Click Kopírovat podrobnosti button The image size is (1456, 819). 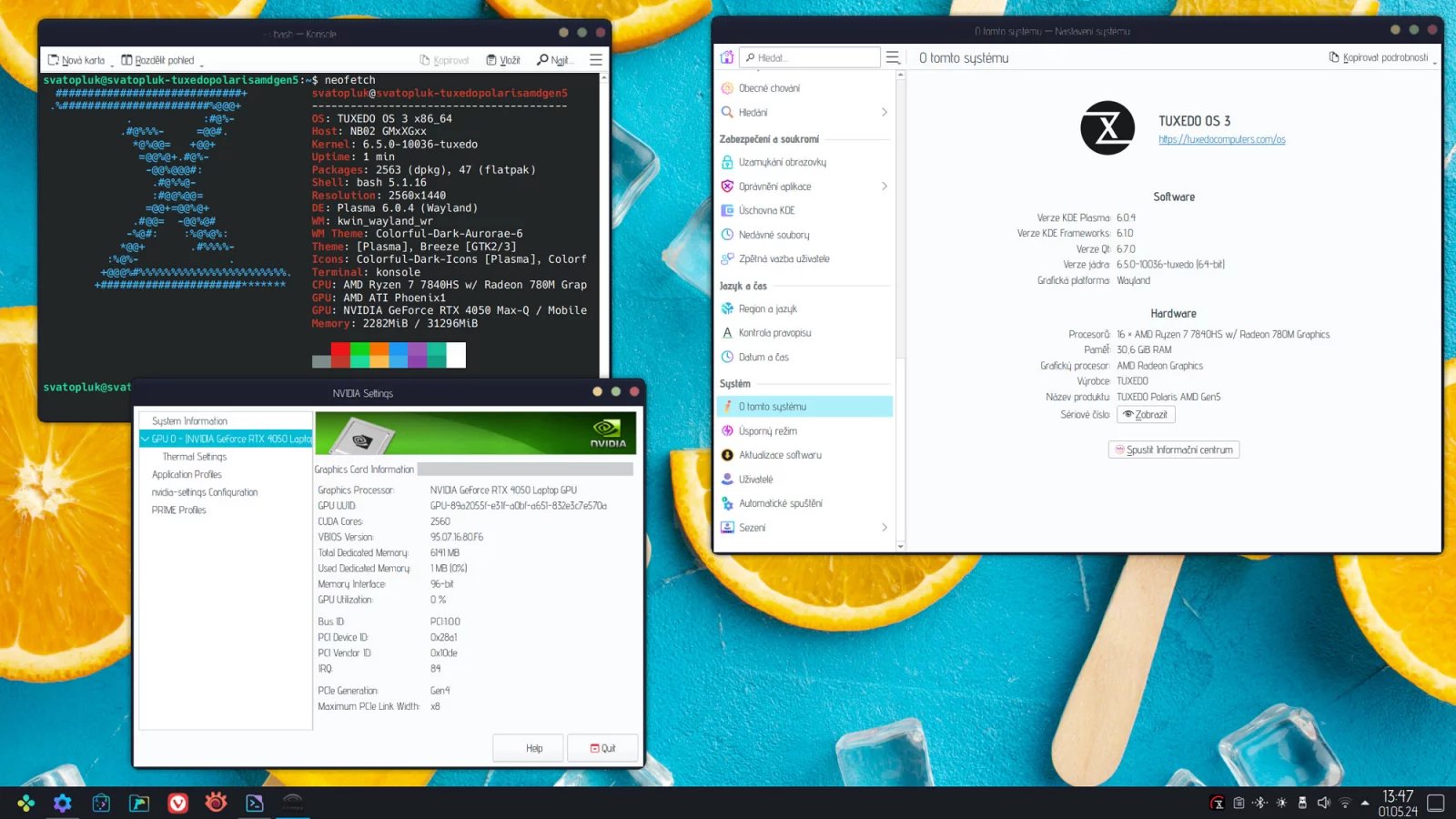point(1378,57)
